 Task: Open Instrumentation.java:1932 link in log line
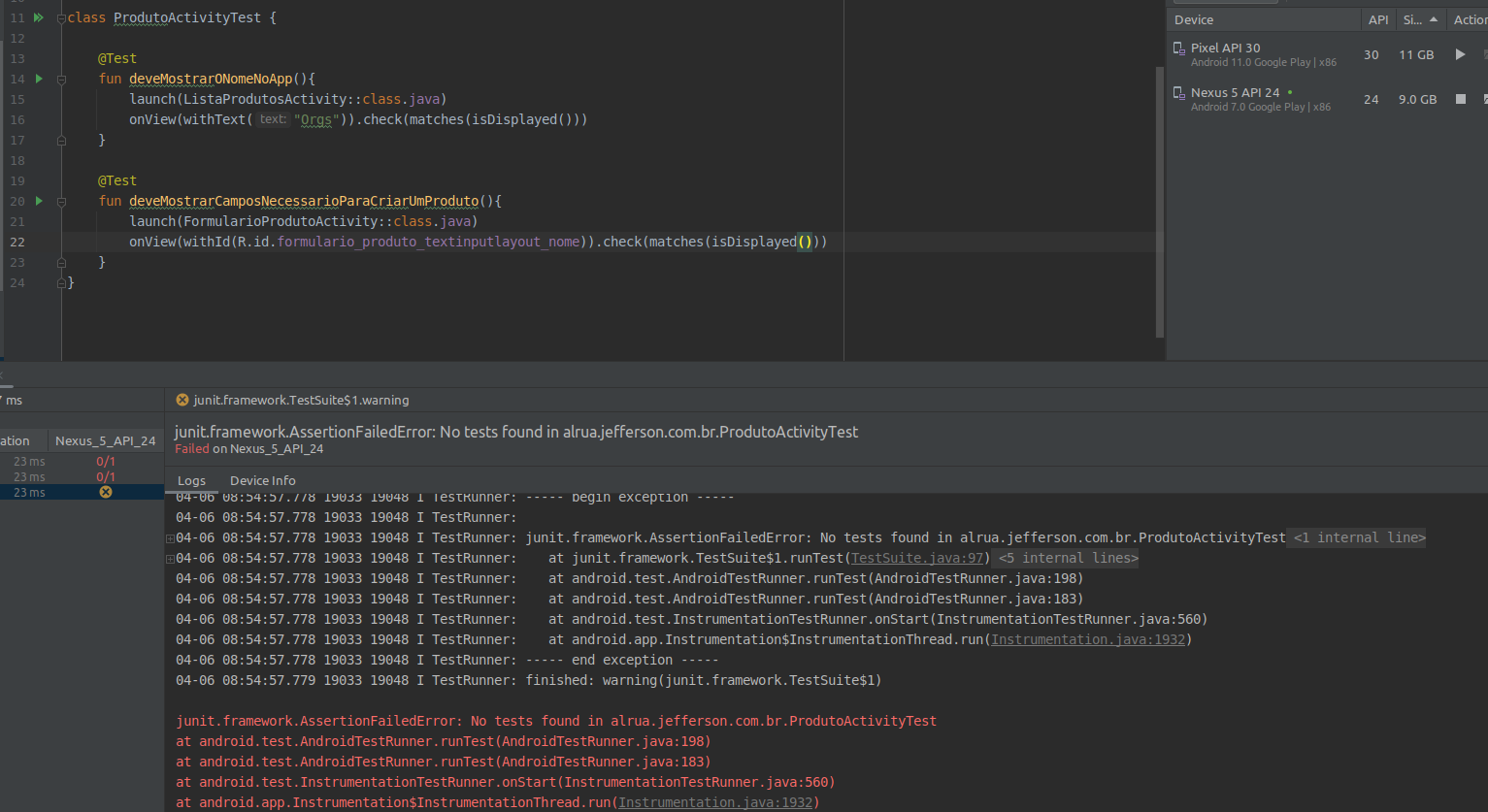click(1087, 639)
